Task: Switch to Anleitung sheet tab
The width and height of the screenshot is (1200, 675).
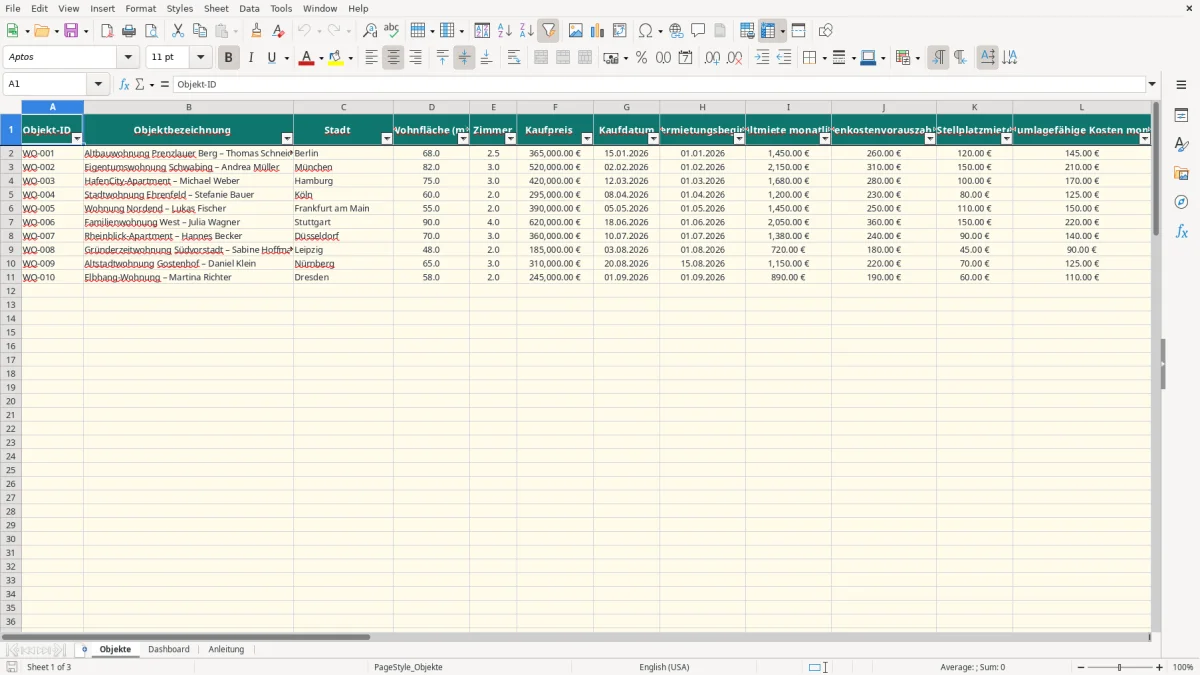Action: 226,649
